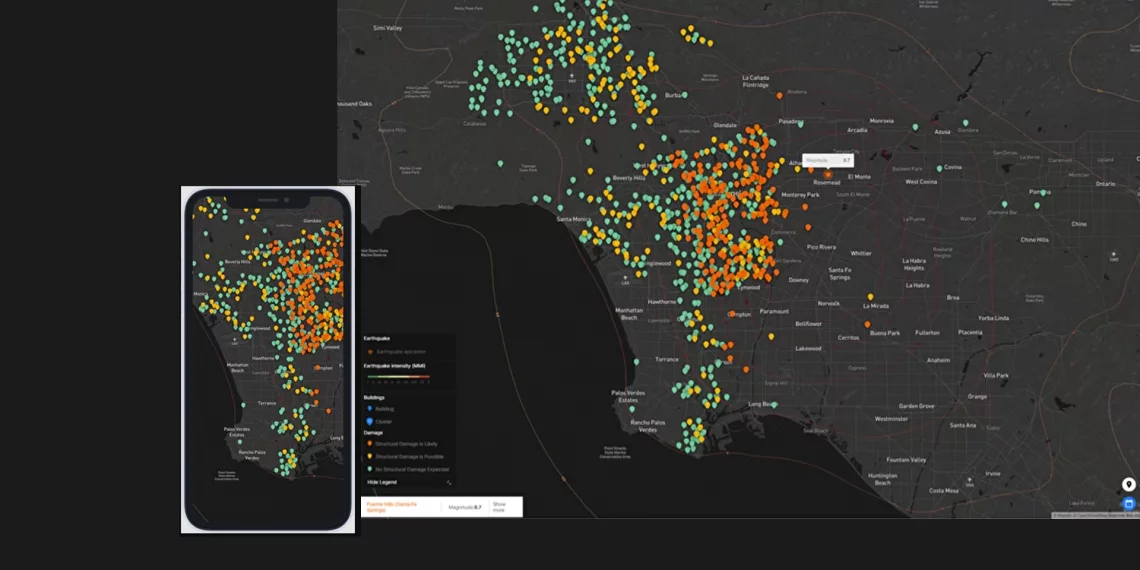The height and width of the screenshot is (570, 1140).
Task: Open the blue calendar button at bottom right
Action: click(1128, 503)
